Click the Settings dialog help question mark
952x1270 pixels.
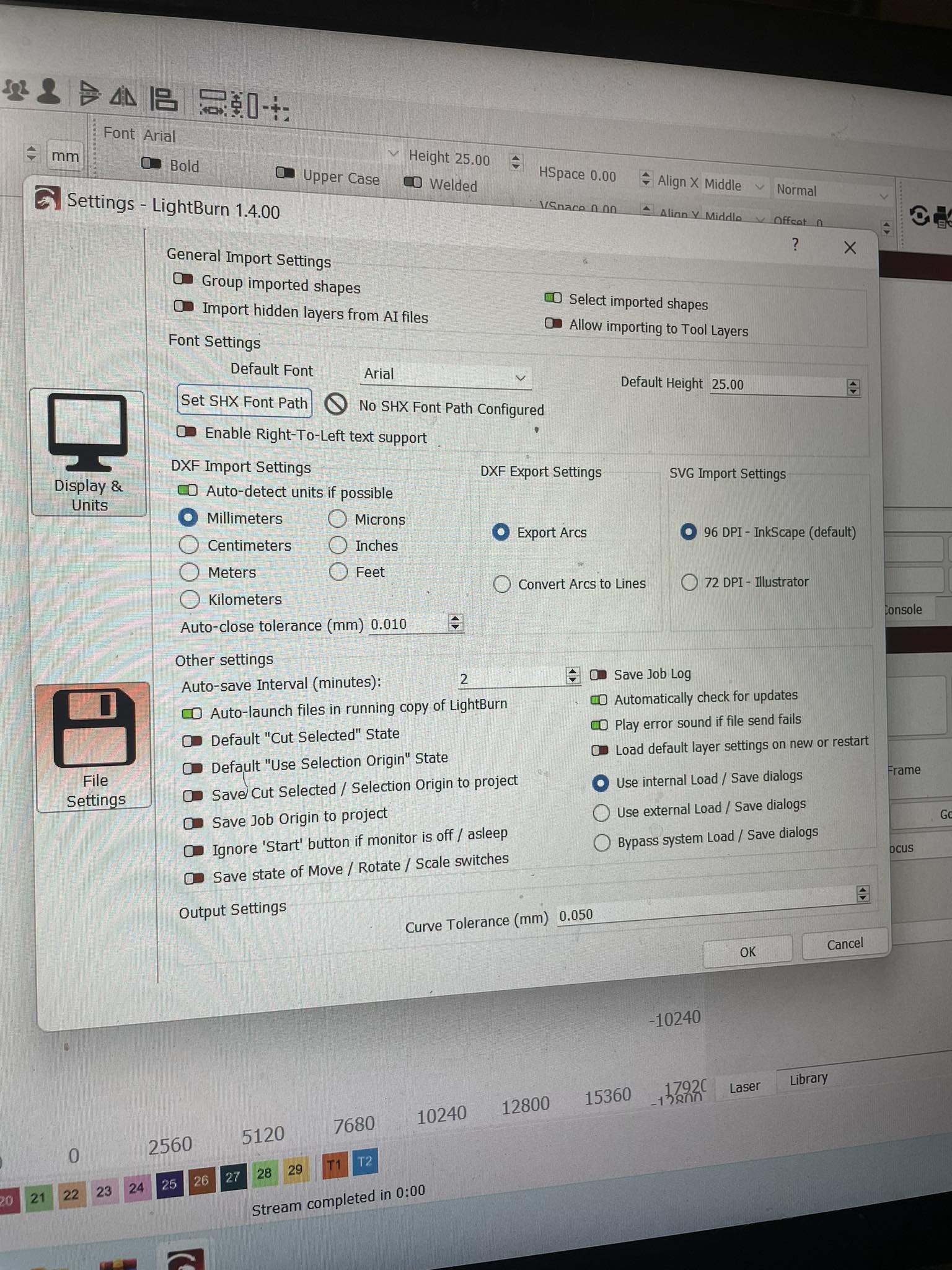pyautogui.click(x=795, y=244)
